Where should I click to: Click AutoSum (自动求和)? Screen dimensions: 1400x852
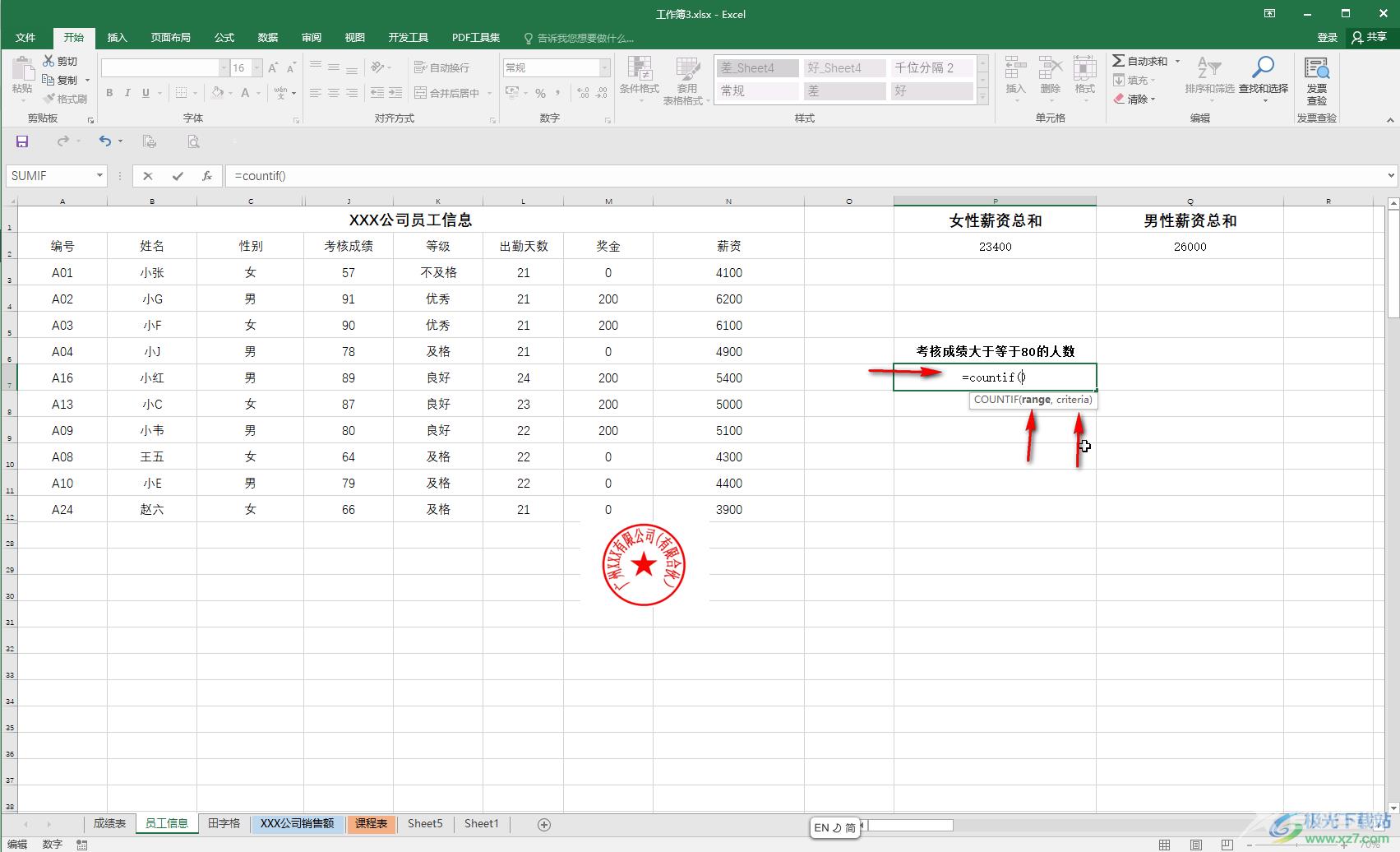pyautogui.click(x=1140, y=61)
